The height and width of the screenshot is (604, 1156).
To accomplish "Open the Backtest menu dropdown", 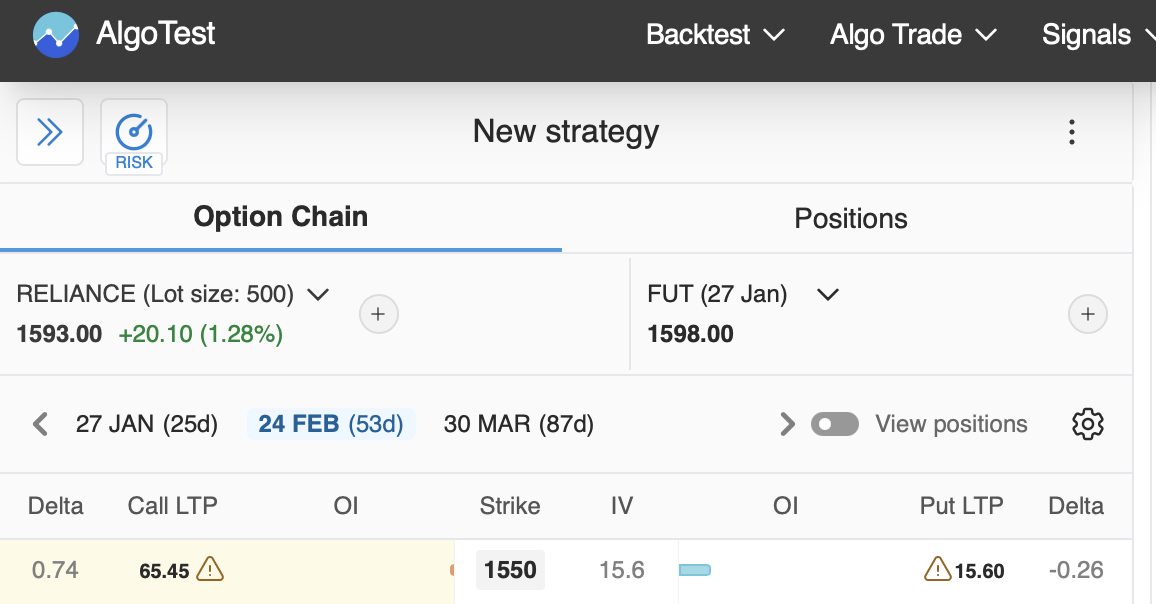I will [715, 35].
